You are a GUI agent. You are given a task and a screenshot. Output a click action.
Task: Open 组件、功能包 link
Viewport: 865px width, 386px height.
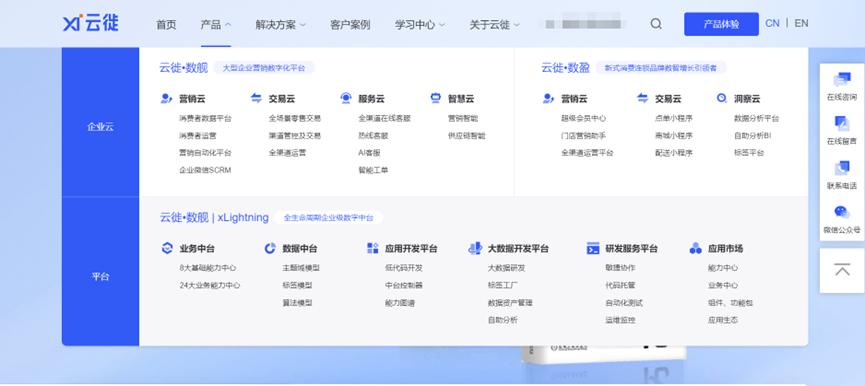pyautogui.click(x=730, y=303)
